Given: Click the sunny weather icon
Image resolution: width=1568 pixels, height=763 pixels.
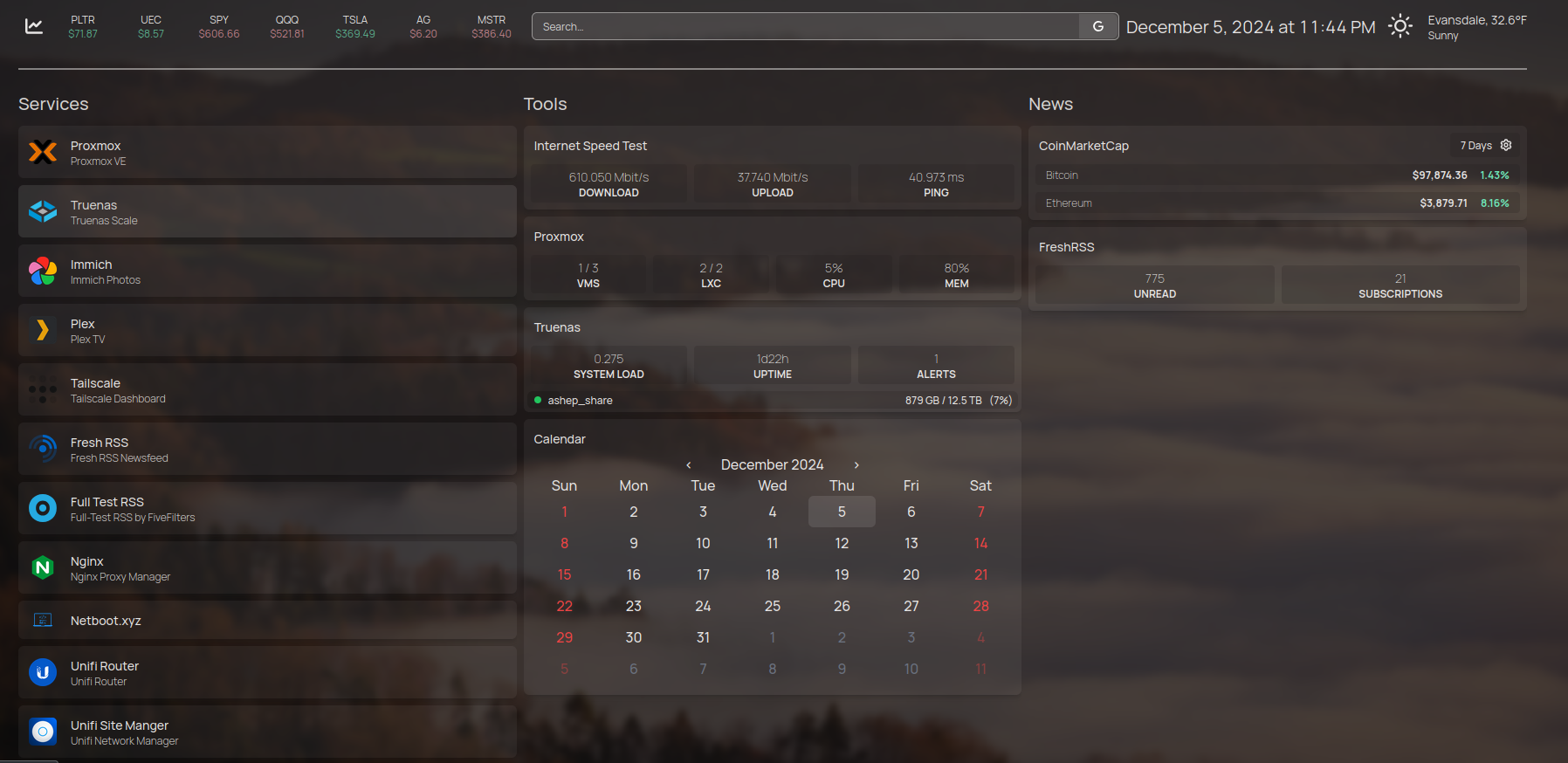Looking at the screenshot, I should (x=1400, y=26).
